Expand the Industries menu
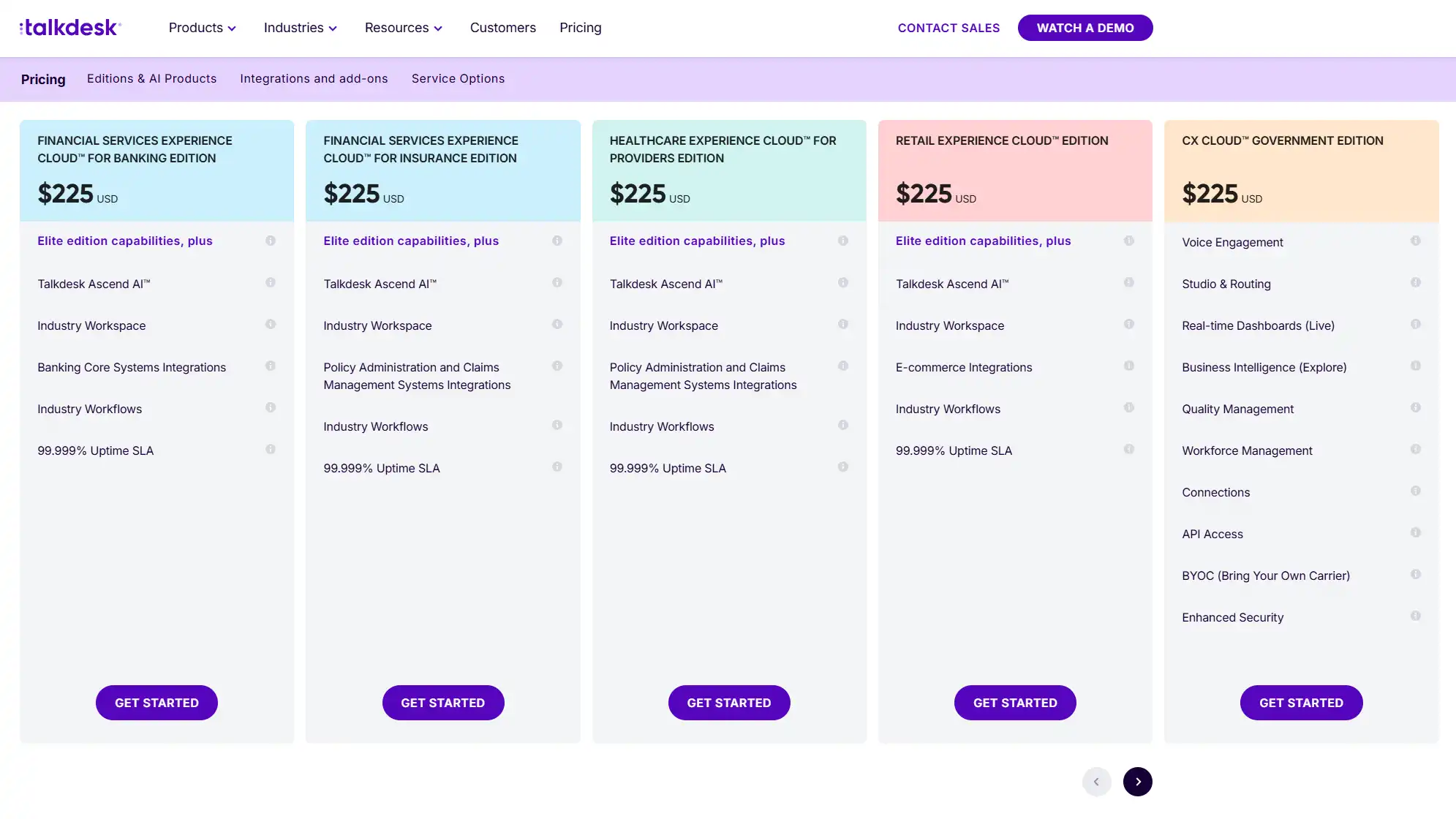The image size is (1456, 819). tap(301, 28)
